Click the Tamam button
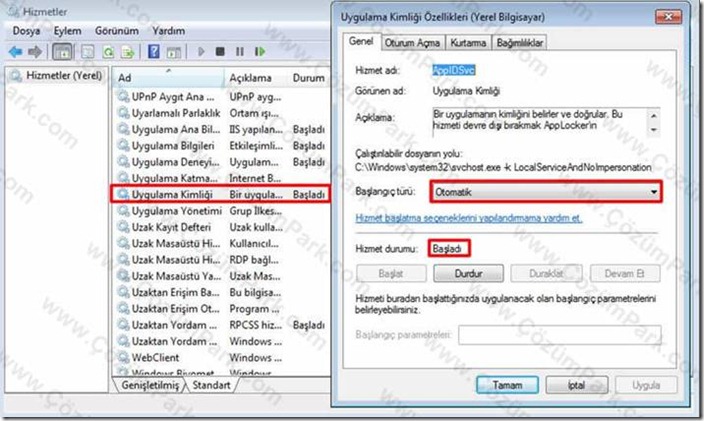The width and height of the screenshot is (704, 421). 507,385
